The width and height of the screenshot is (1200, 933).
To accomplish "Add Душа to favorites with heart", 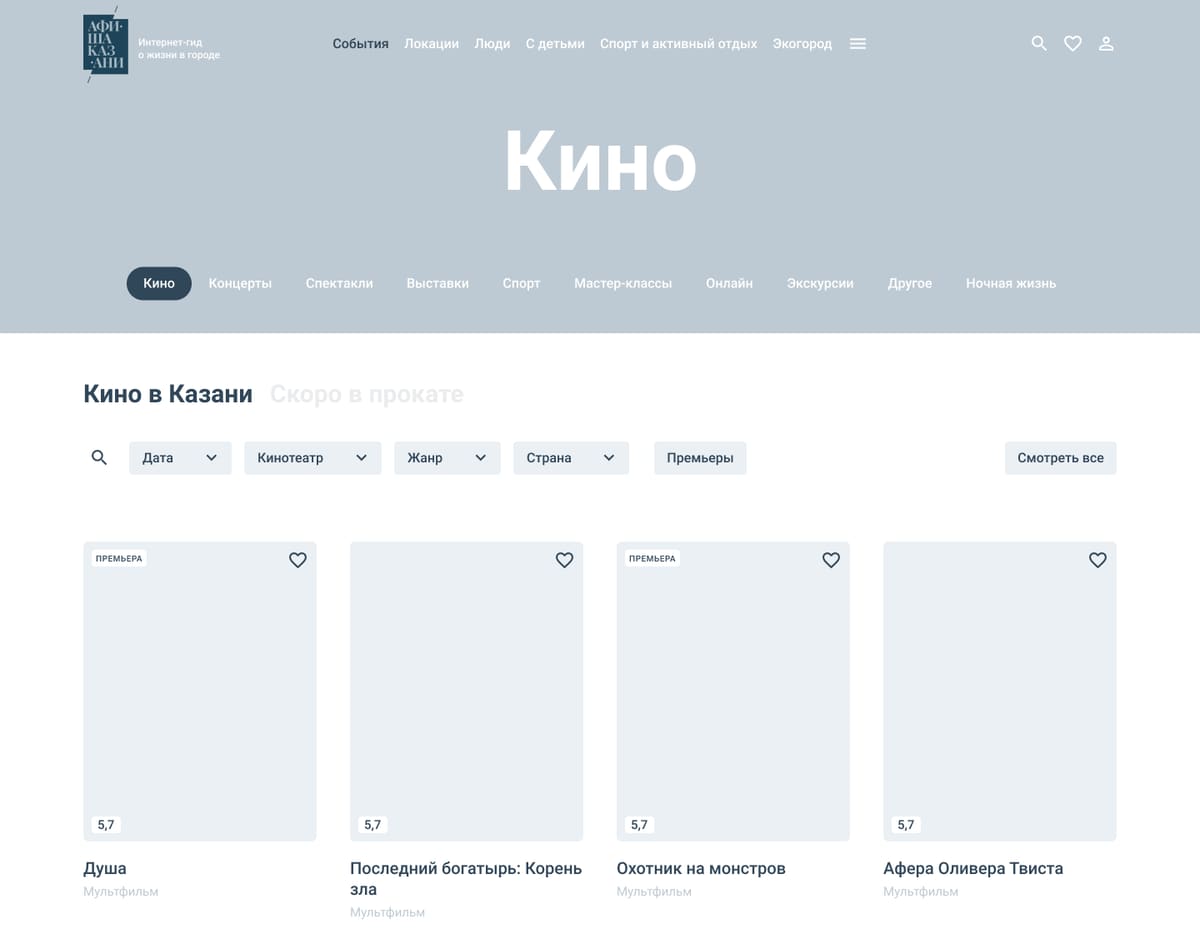I will pos(298,560).
